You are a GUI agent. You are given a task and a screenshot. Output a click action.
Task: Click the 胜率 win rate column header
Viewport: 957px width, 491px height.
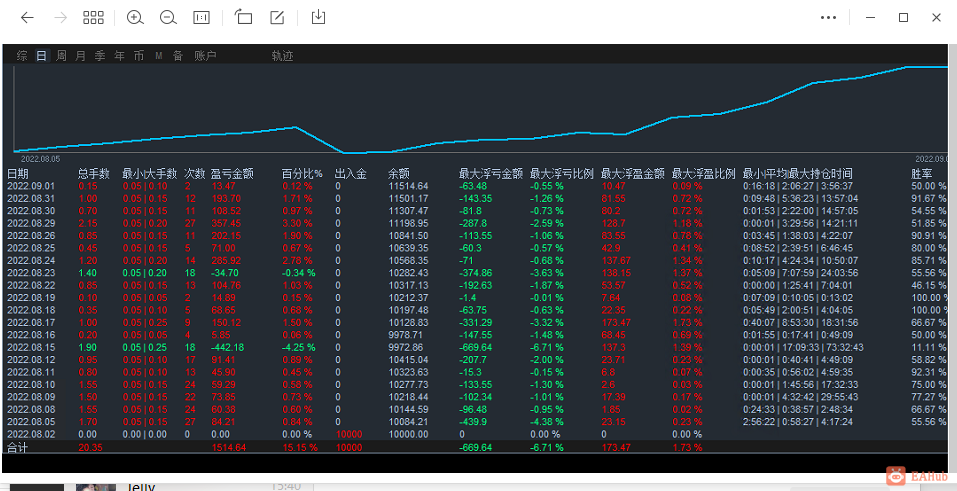tap(922, 174)
